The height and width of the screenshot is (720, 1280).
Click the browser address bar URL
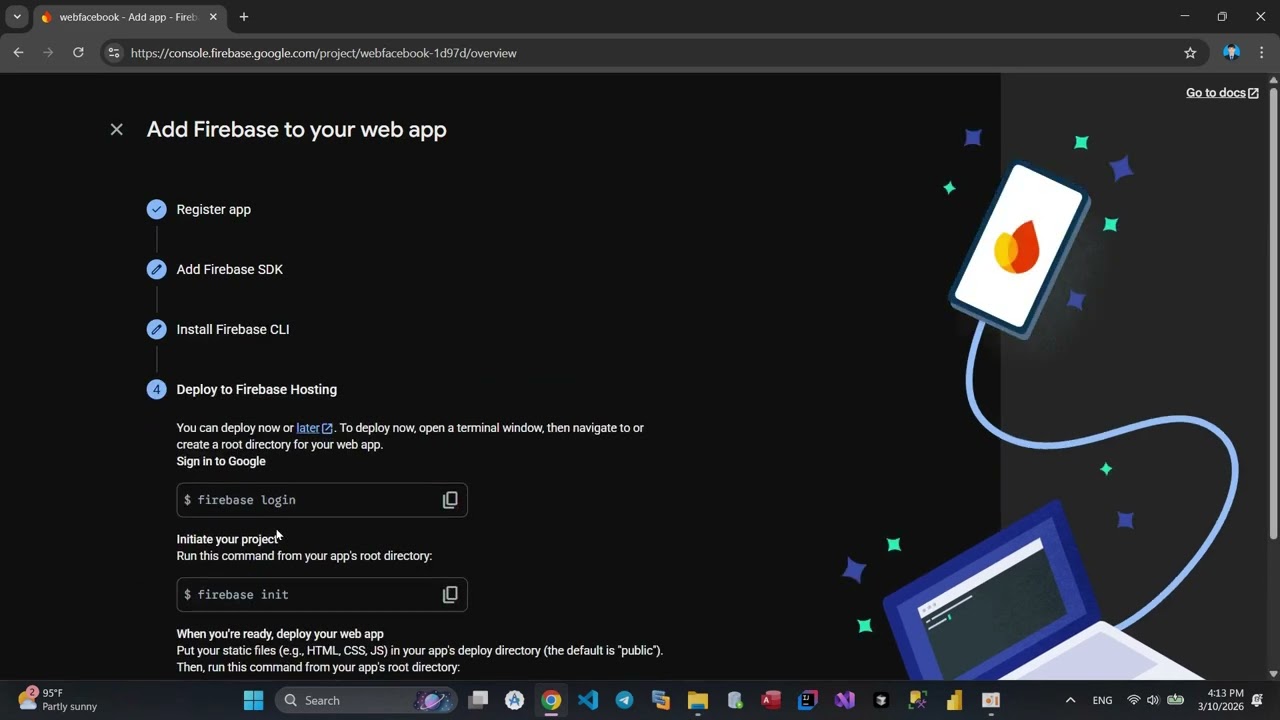(x=324, y=53)
